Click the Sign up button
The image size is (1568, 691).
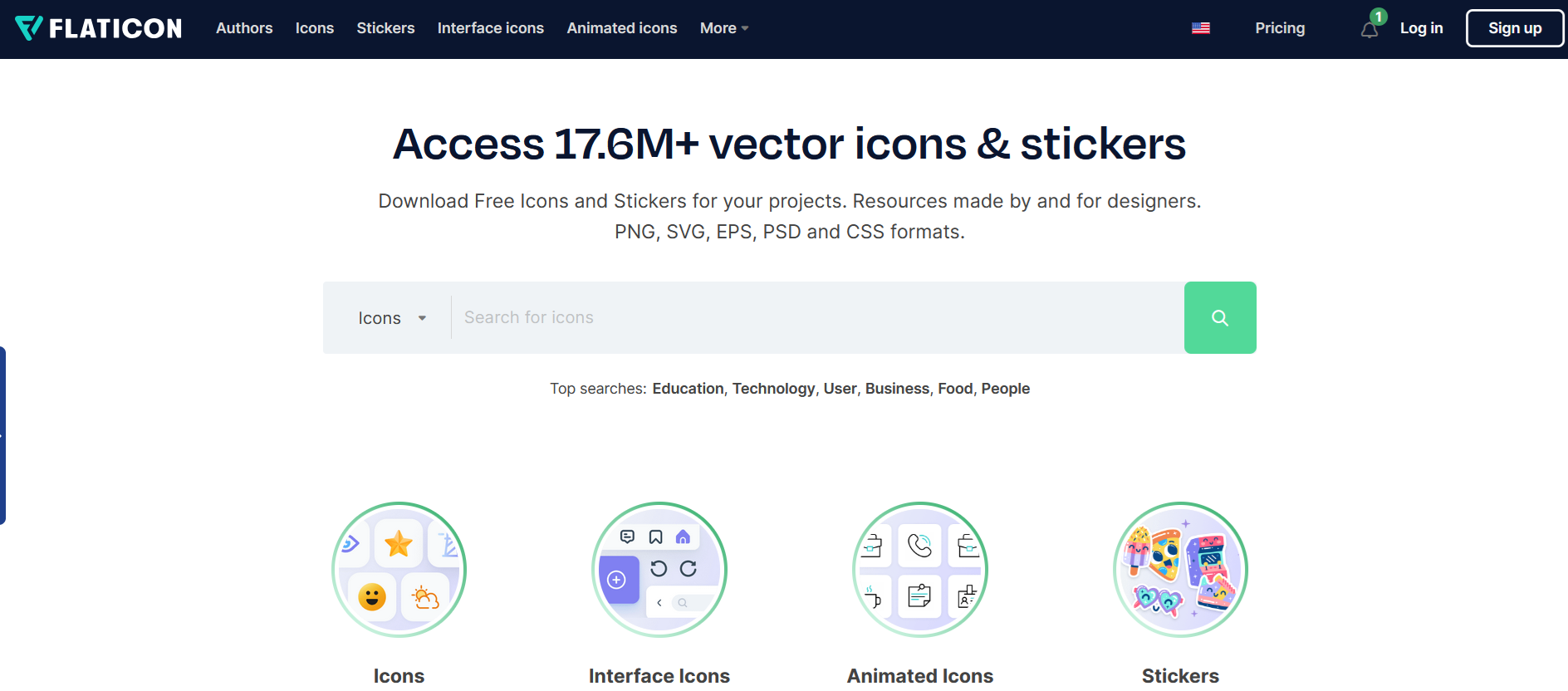click(x=1514, y=28)
